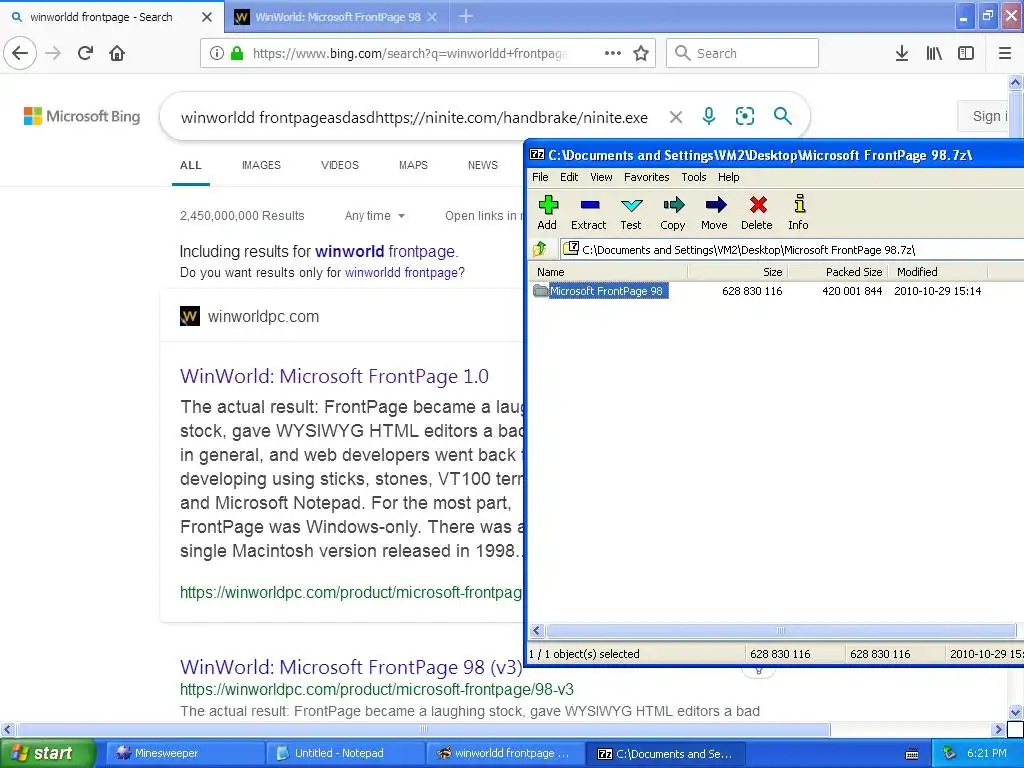Open Bing visual search camera icon
The height and width of the screenshot is (768, 1024).
tap(744, 116)
